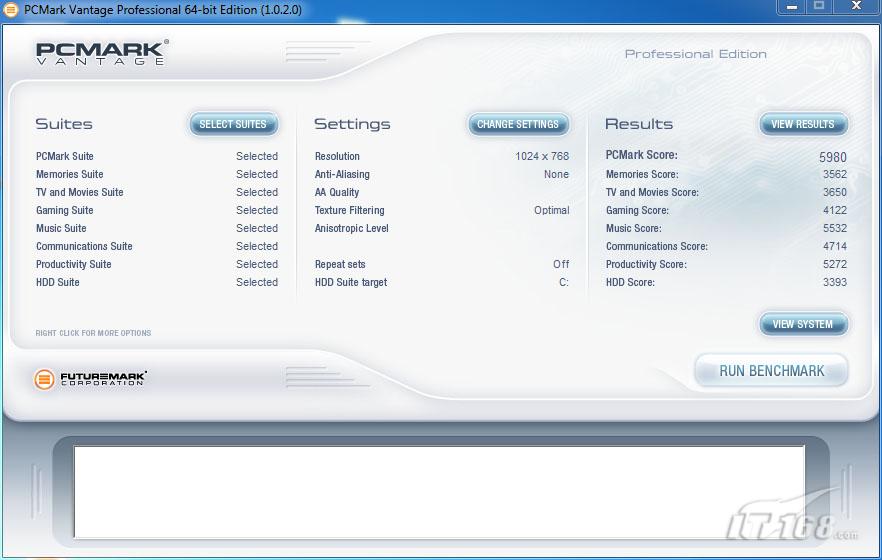Click the Gaming Score value 4122

coord(835,210)
